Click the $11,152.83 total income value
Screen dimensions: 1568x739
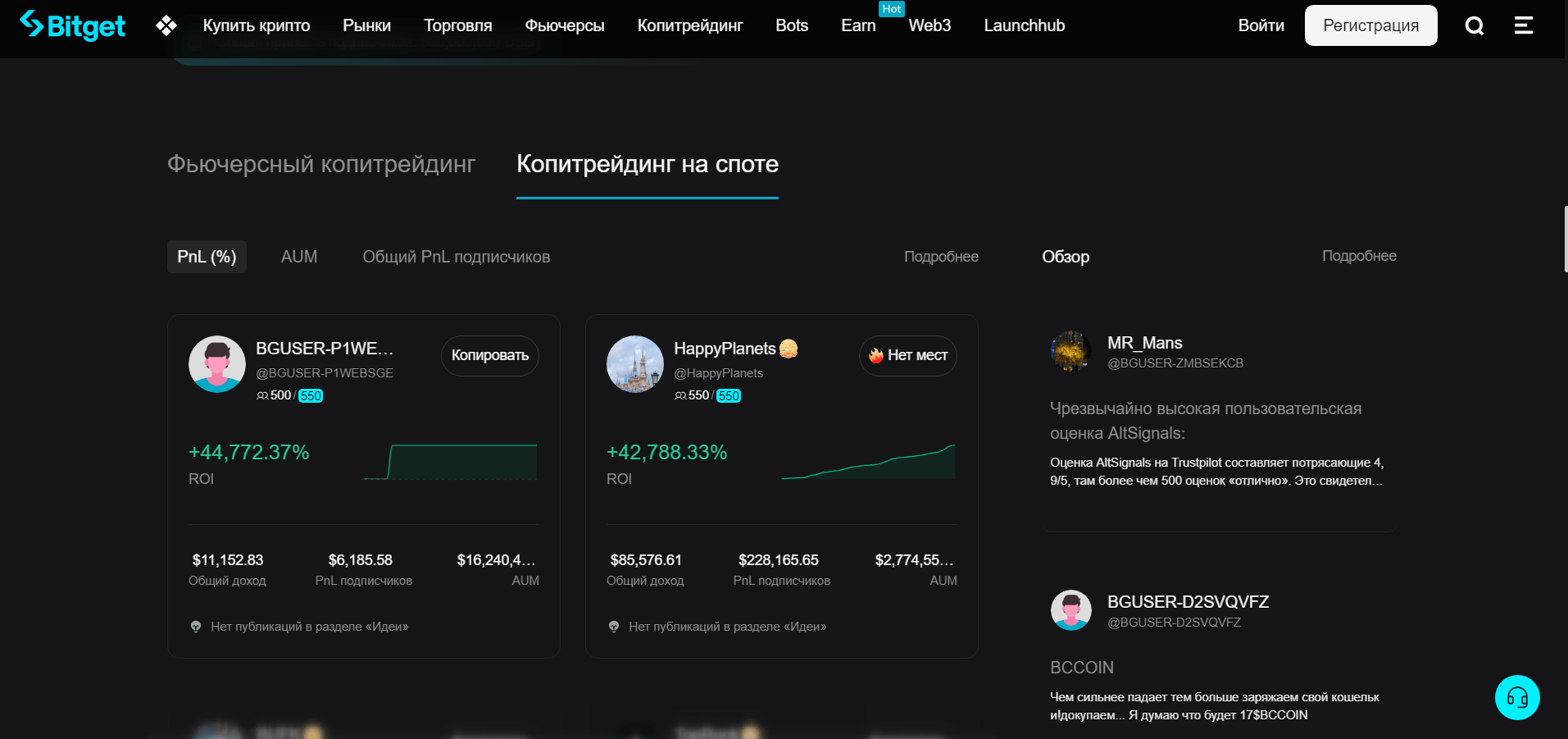[x=228, y=560]
